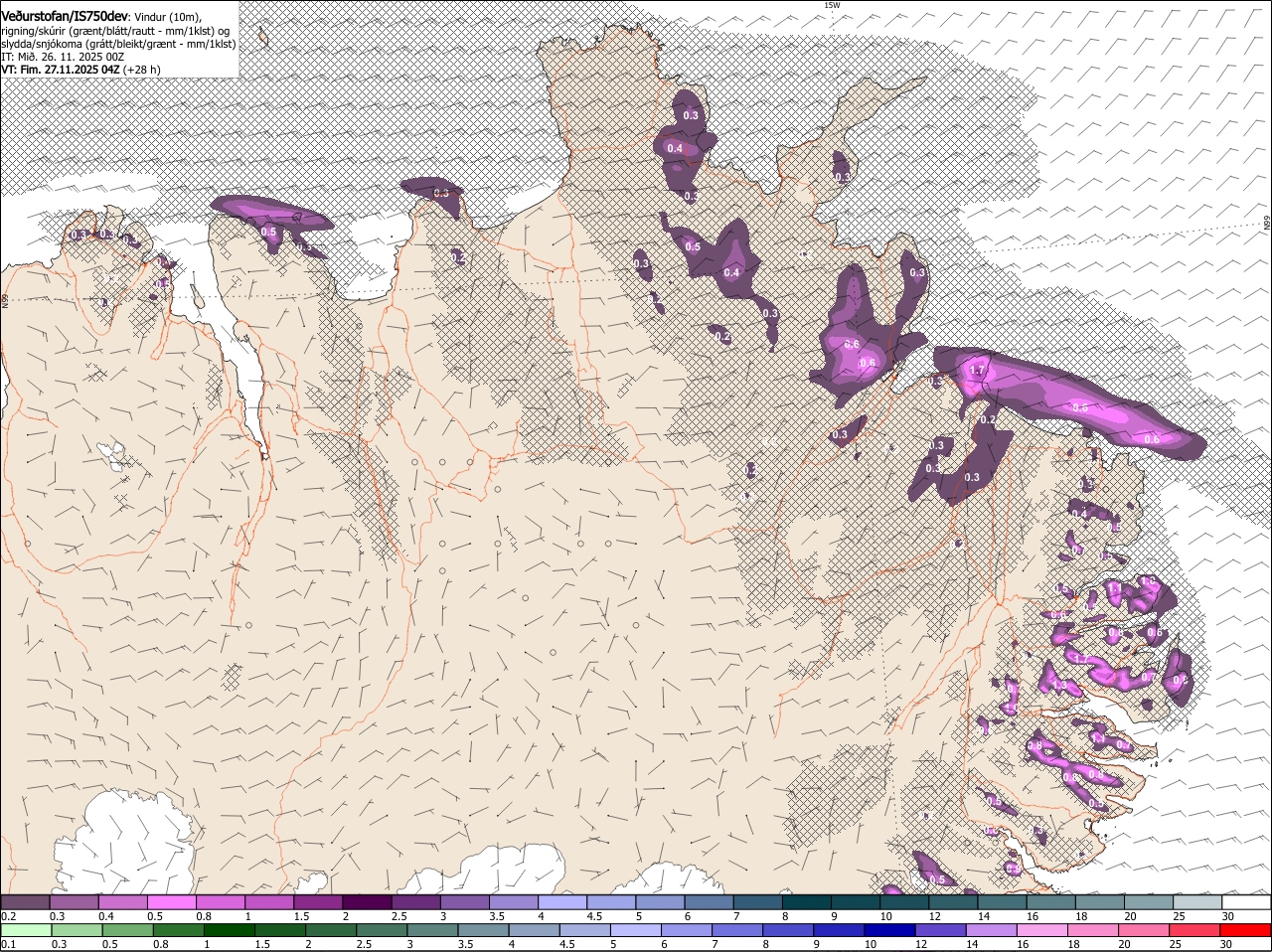1272x952 pixels.
Task: Pick the snow scale swatch between 3 and 3.5
Action: pyautogui.click(x=465, y=901)
